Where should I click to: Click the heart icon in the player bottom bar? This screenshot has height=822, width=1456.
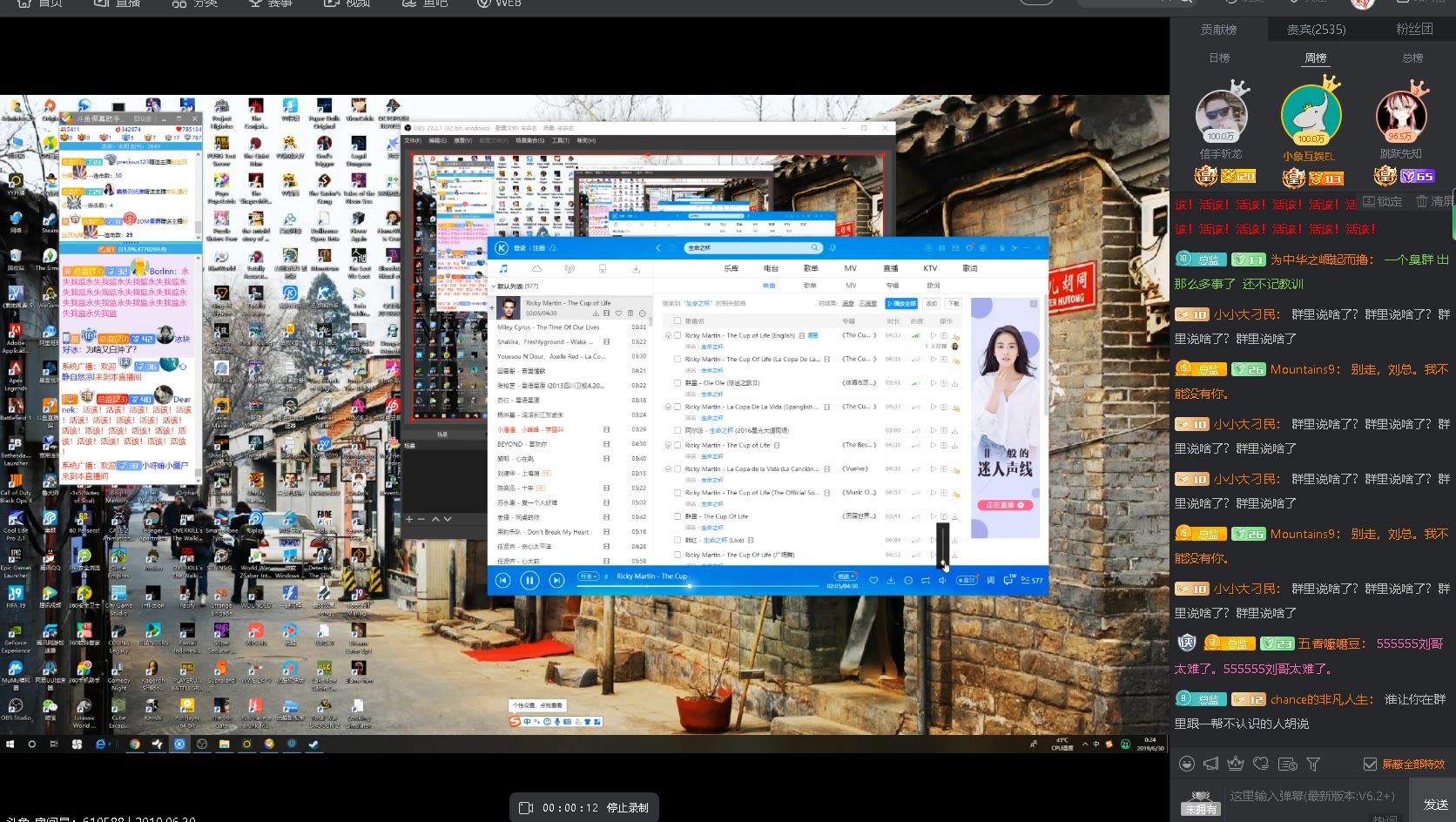(x=873, y=580)
